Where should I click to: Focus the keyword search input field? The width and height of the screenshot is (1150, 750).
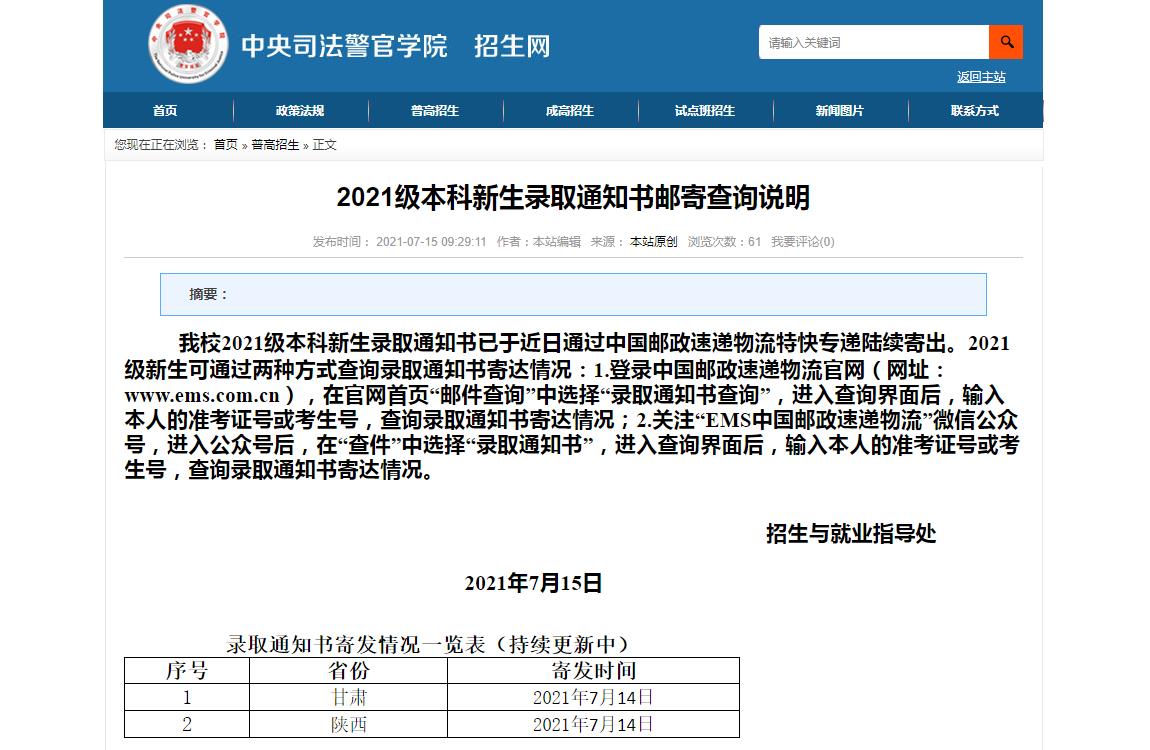874,42
